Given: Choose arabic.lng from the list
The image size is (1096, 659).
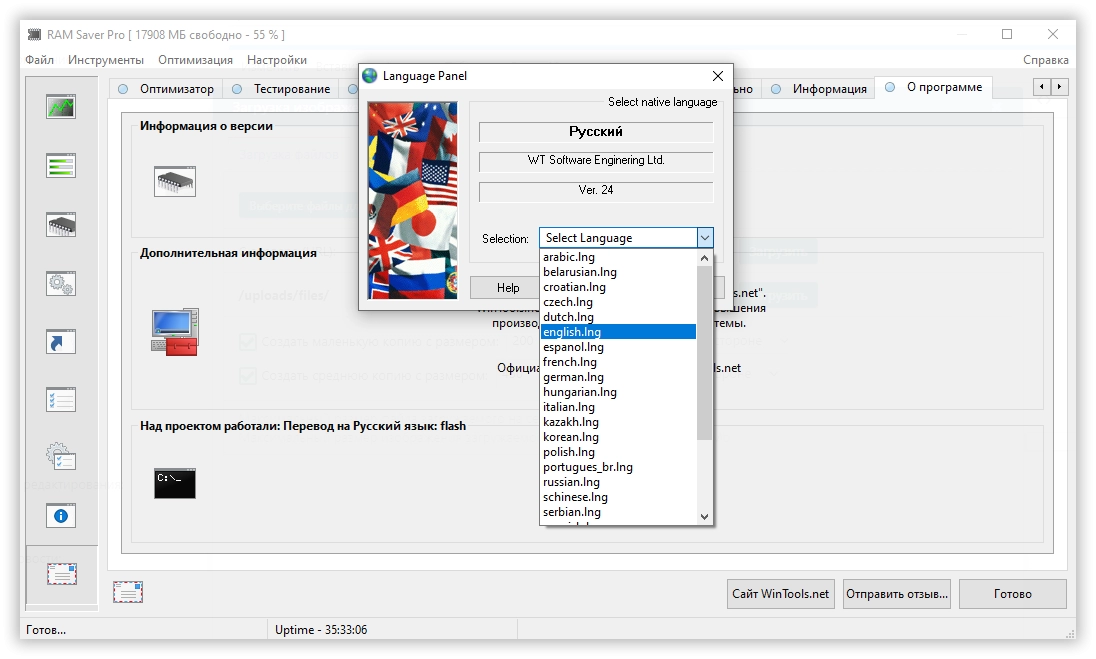Looking at the screenshot, I should (x=619, y=257).
